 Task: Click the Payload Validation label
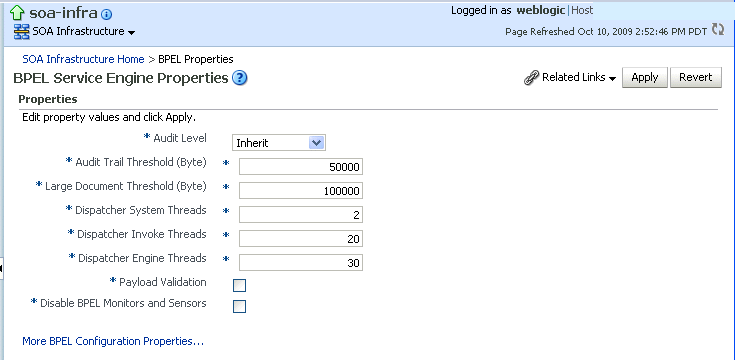coord(163,282)
